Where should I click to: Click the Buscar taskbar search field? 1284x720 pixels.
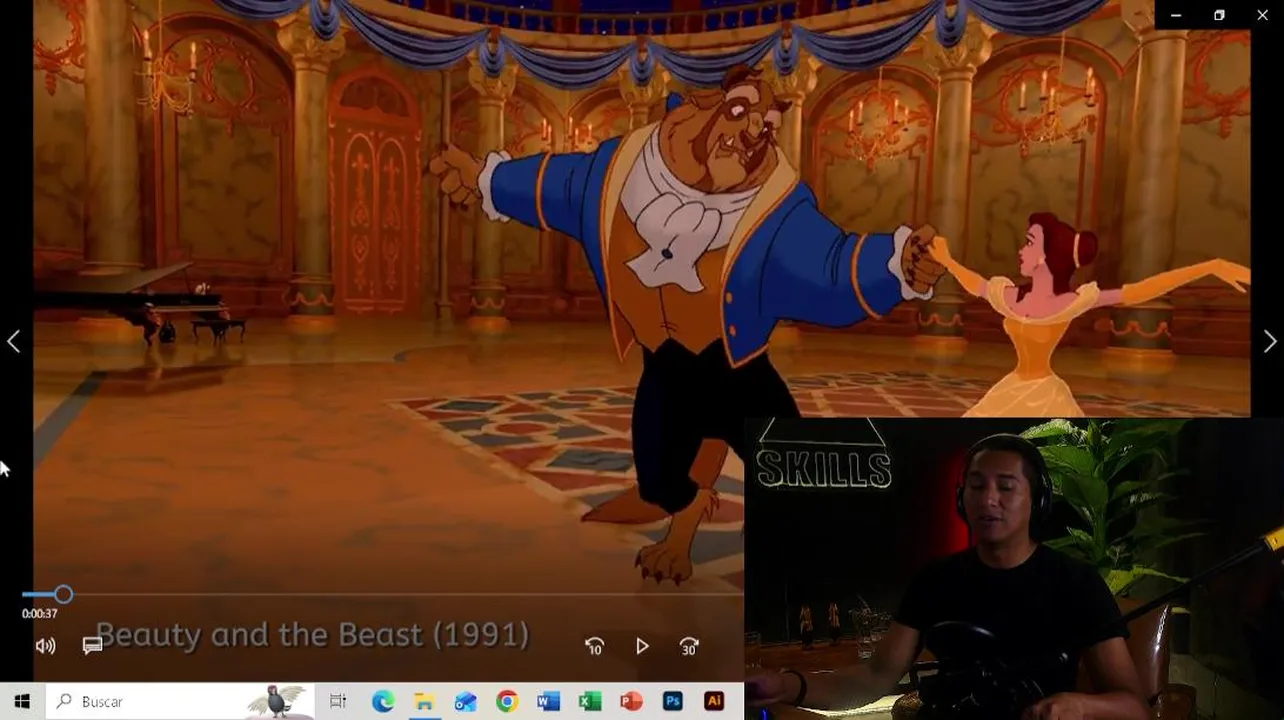point(180,702)
